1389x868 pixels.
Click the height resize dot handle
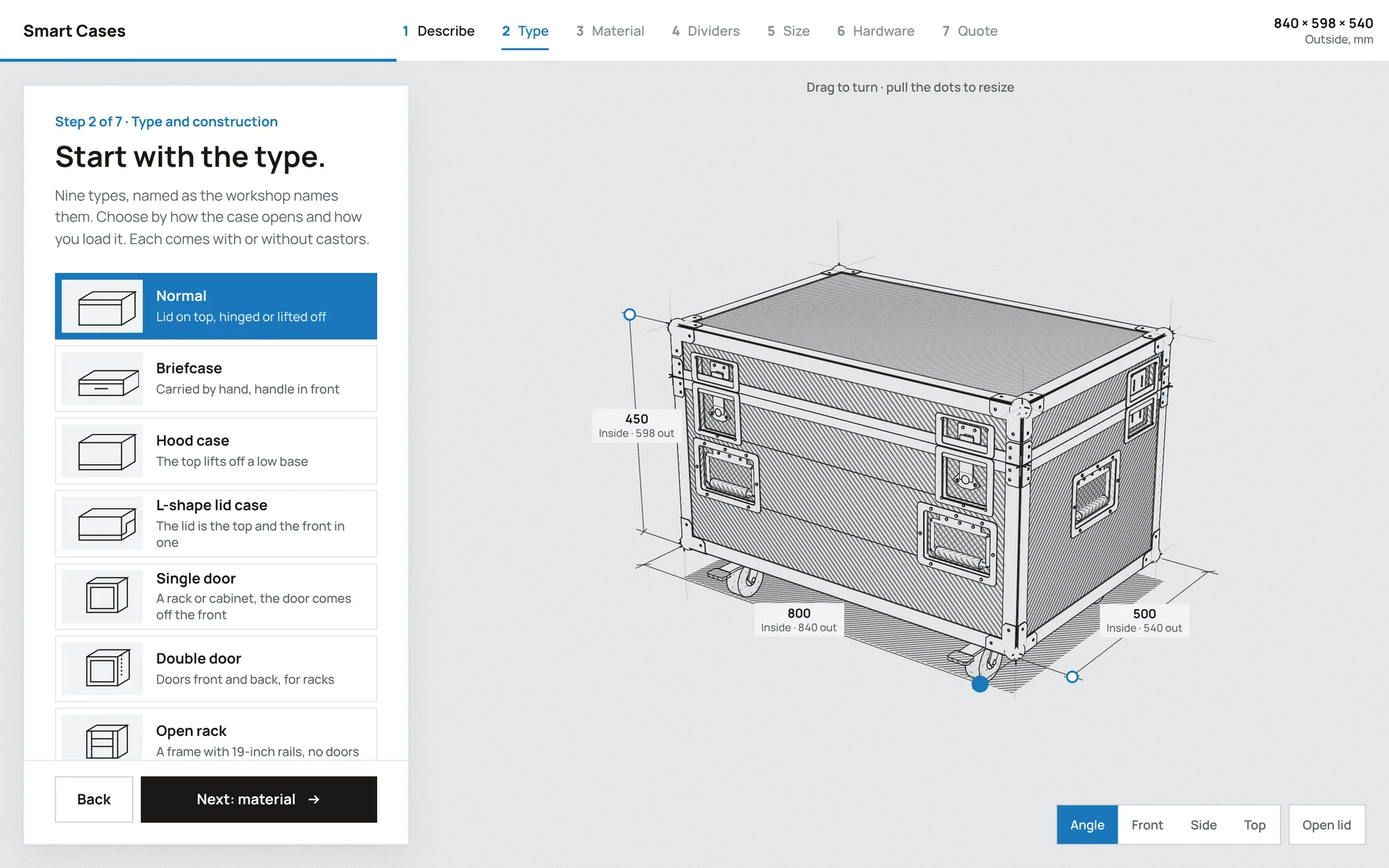[x=630, y=315]
